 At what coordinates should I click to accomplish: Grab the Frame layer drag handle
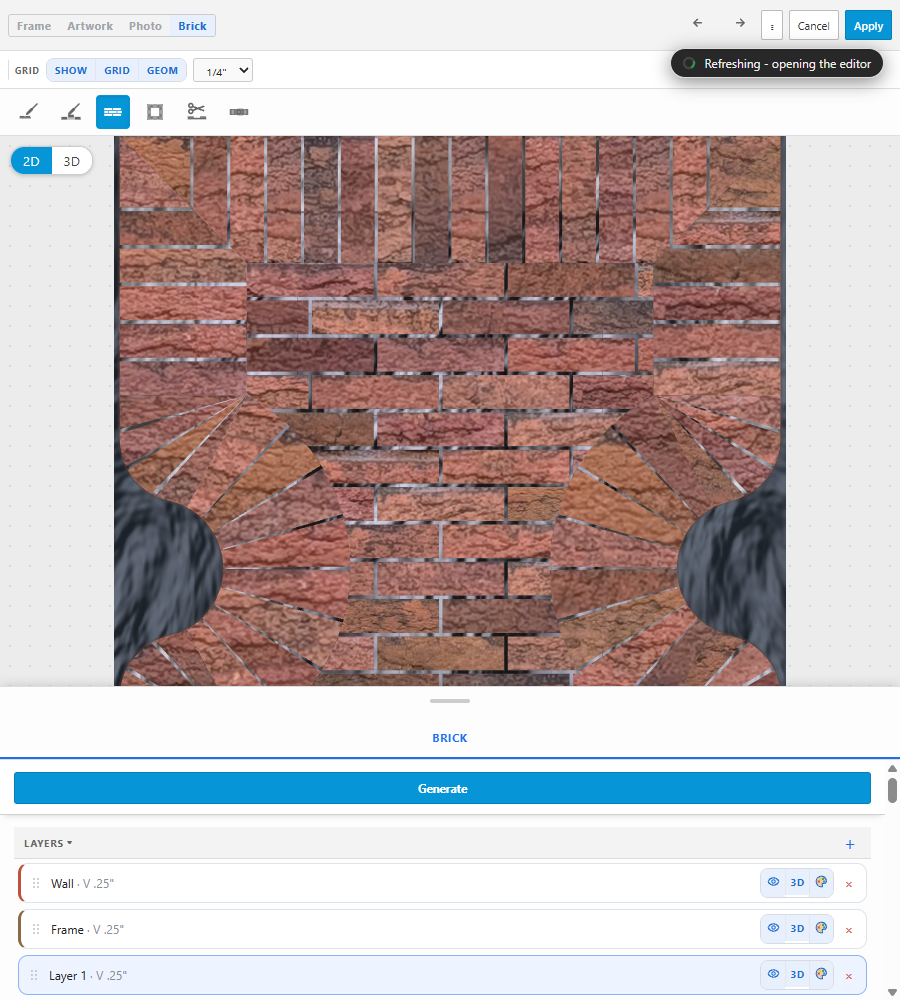36,929
